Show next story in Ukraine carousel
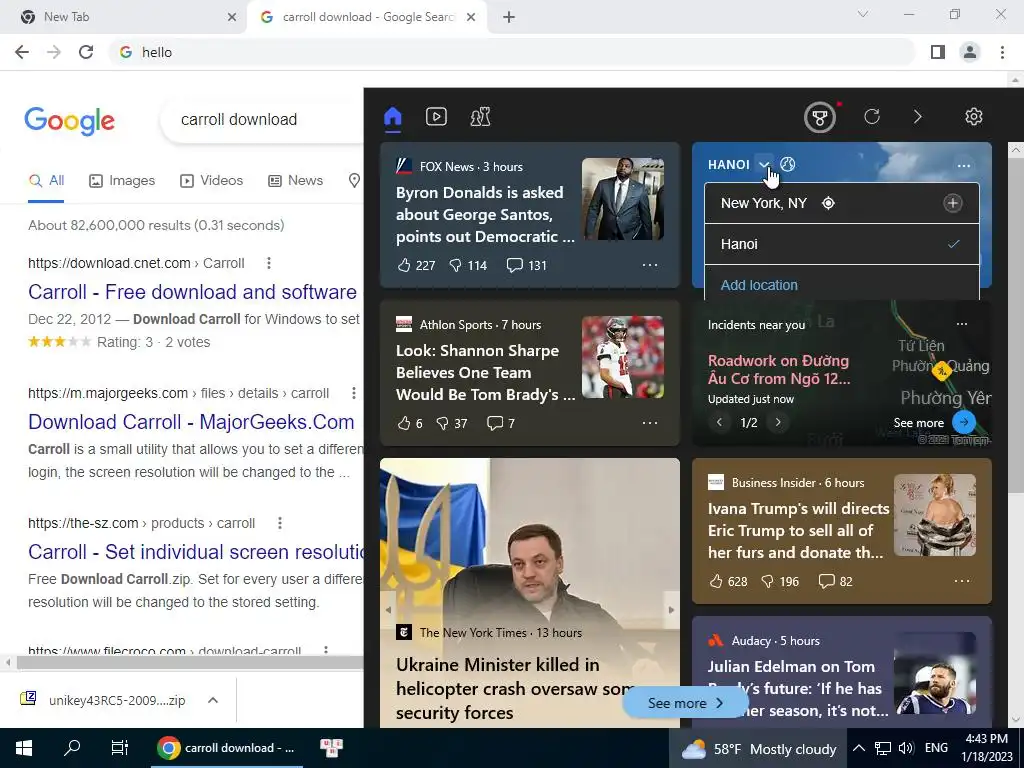 671,610
